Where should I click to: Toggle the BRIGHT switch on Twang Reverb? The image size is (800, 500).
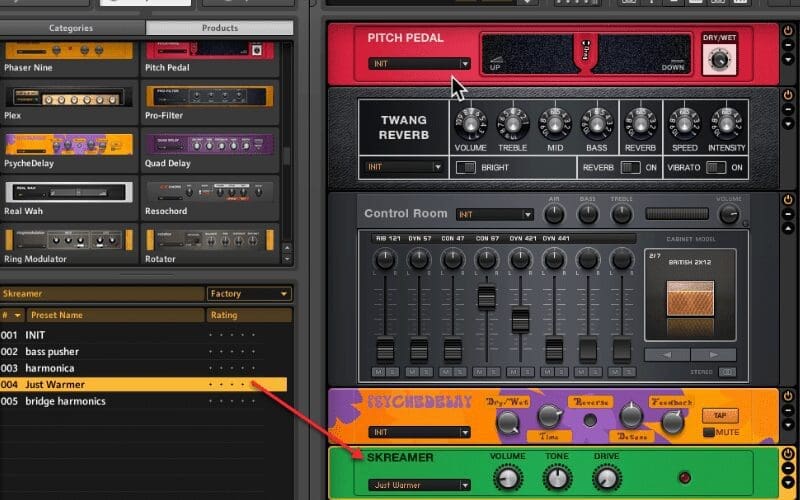click(465, 167)
